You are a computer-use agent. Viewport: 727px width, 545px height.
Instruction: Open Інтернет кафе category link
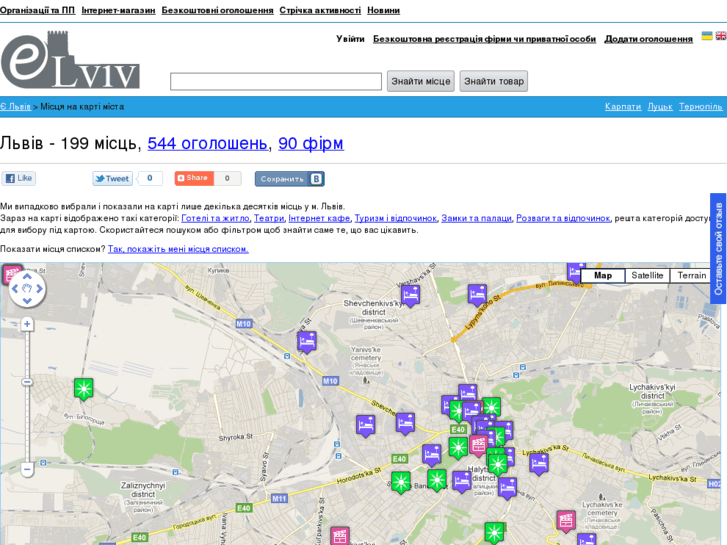[319, 218]
